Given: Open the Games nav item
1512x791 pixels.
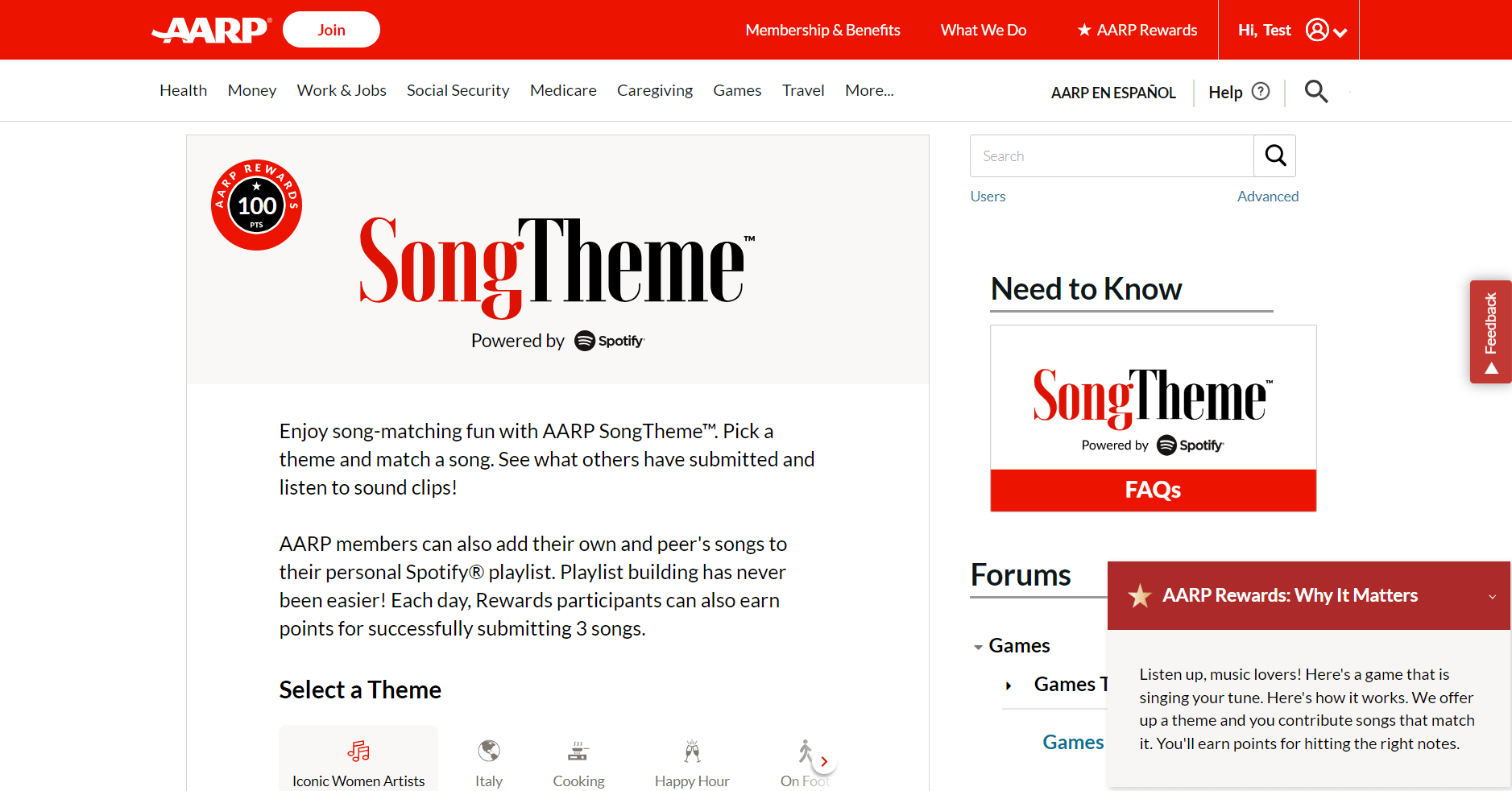Looking at the screenshot, I should coord(737,90).
